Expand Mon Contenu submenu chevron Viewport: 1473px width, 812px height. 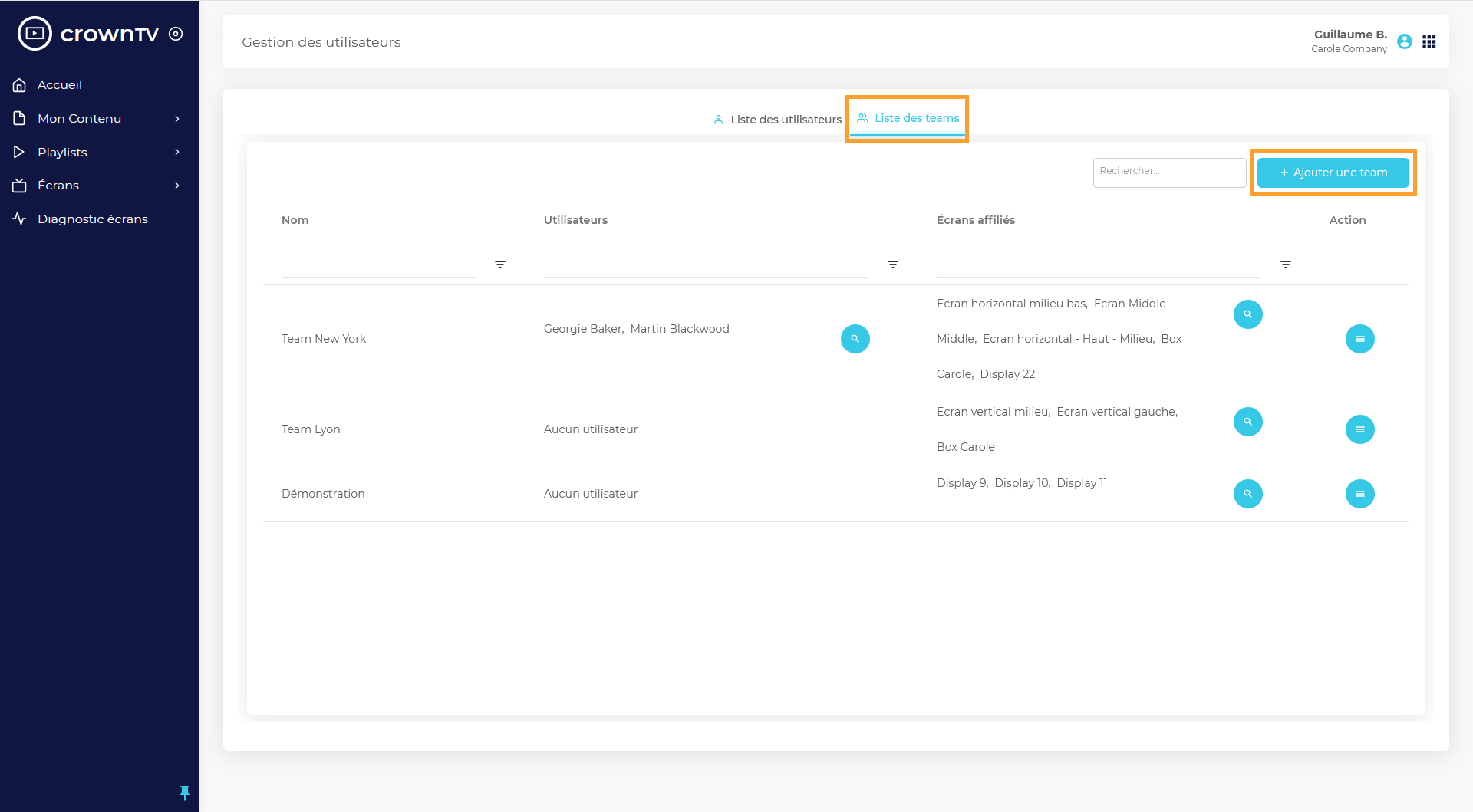tap(177, 119)
